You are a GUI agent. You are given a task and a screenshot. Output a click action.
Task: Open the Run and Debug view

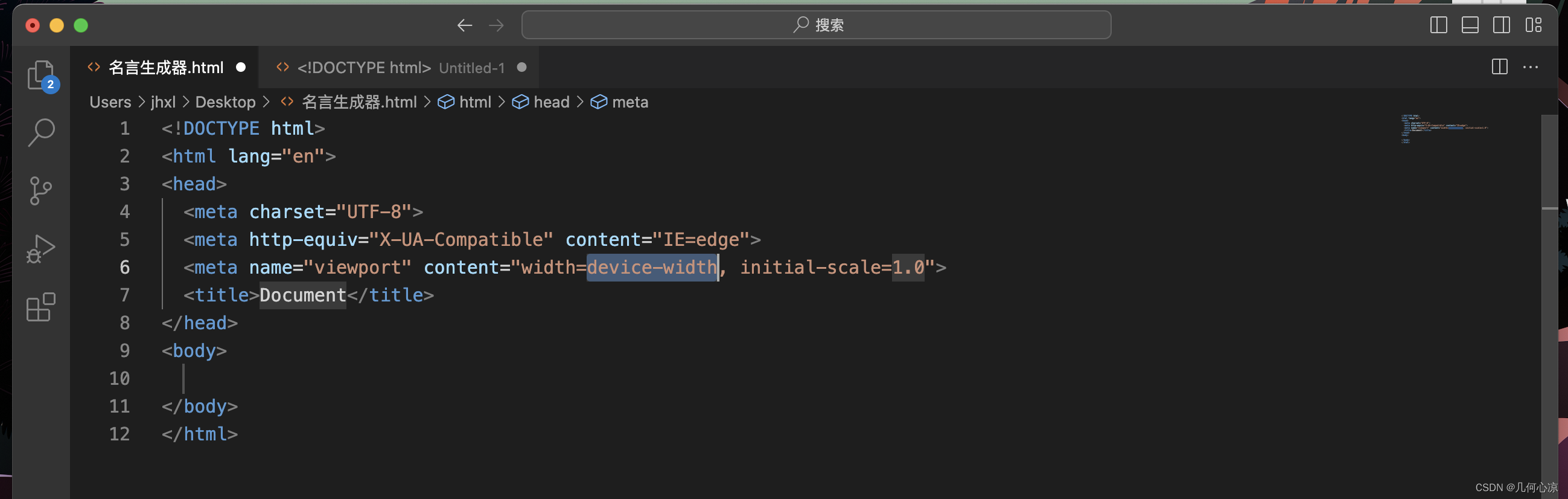[42, 248]
